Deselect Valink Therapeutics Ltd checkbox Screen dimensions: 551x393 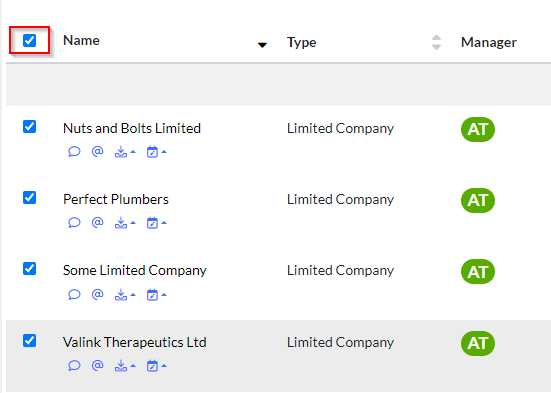(30, 340)
